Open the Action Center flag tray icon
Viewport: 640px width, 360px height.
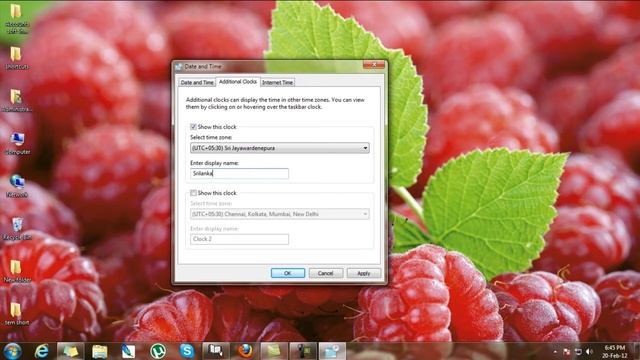tap(567, 351)
